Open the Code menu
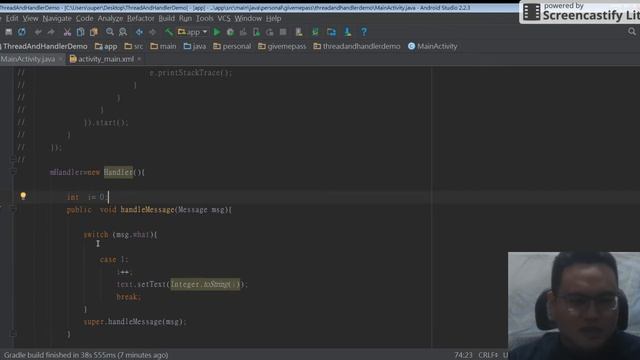The image size is (640, 360). pos(84,18)
